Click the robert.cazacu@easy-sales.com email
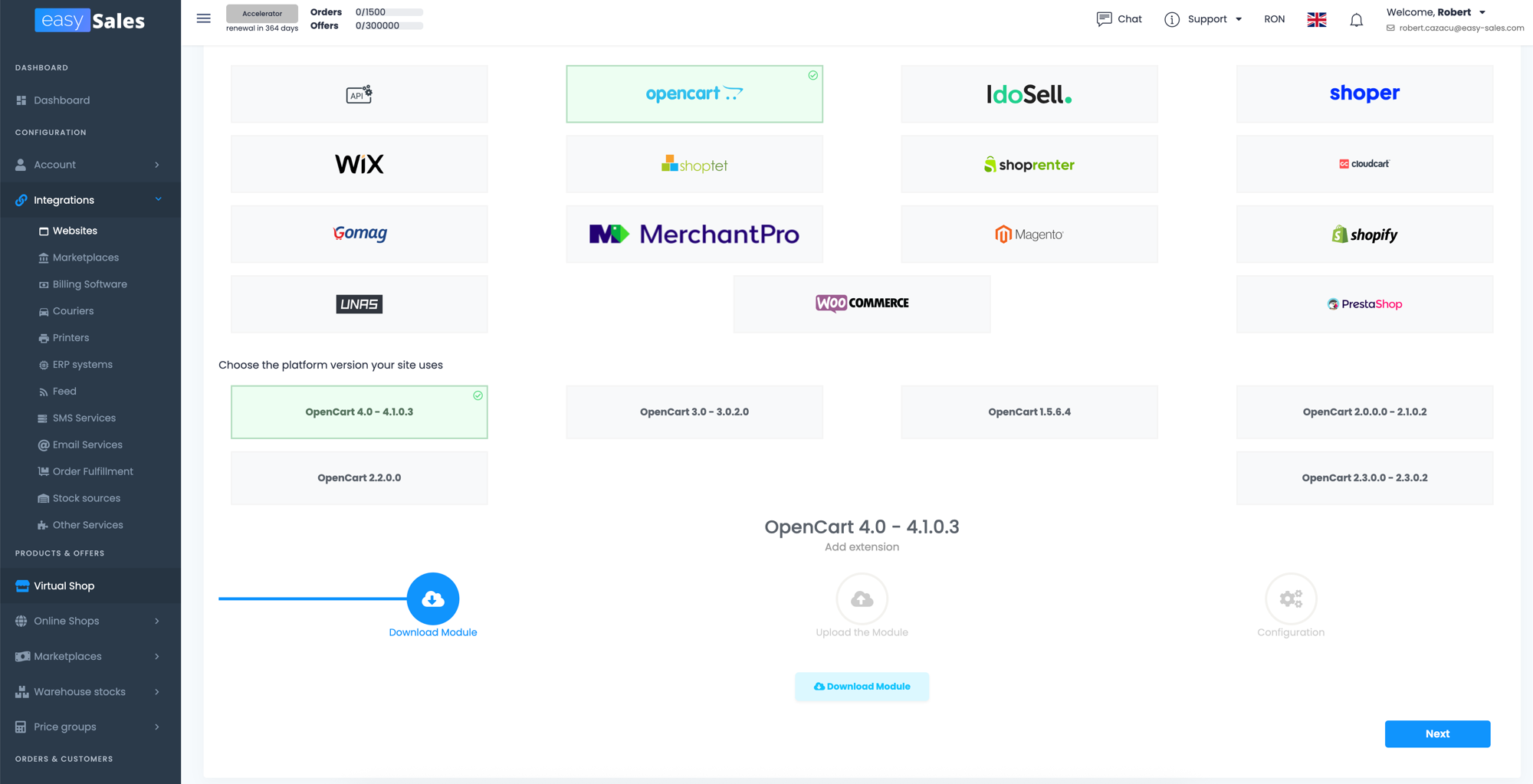 click(x=1461, y=28)
